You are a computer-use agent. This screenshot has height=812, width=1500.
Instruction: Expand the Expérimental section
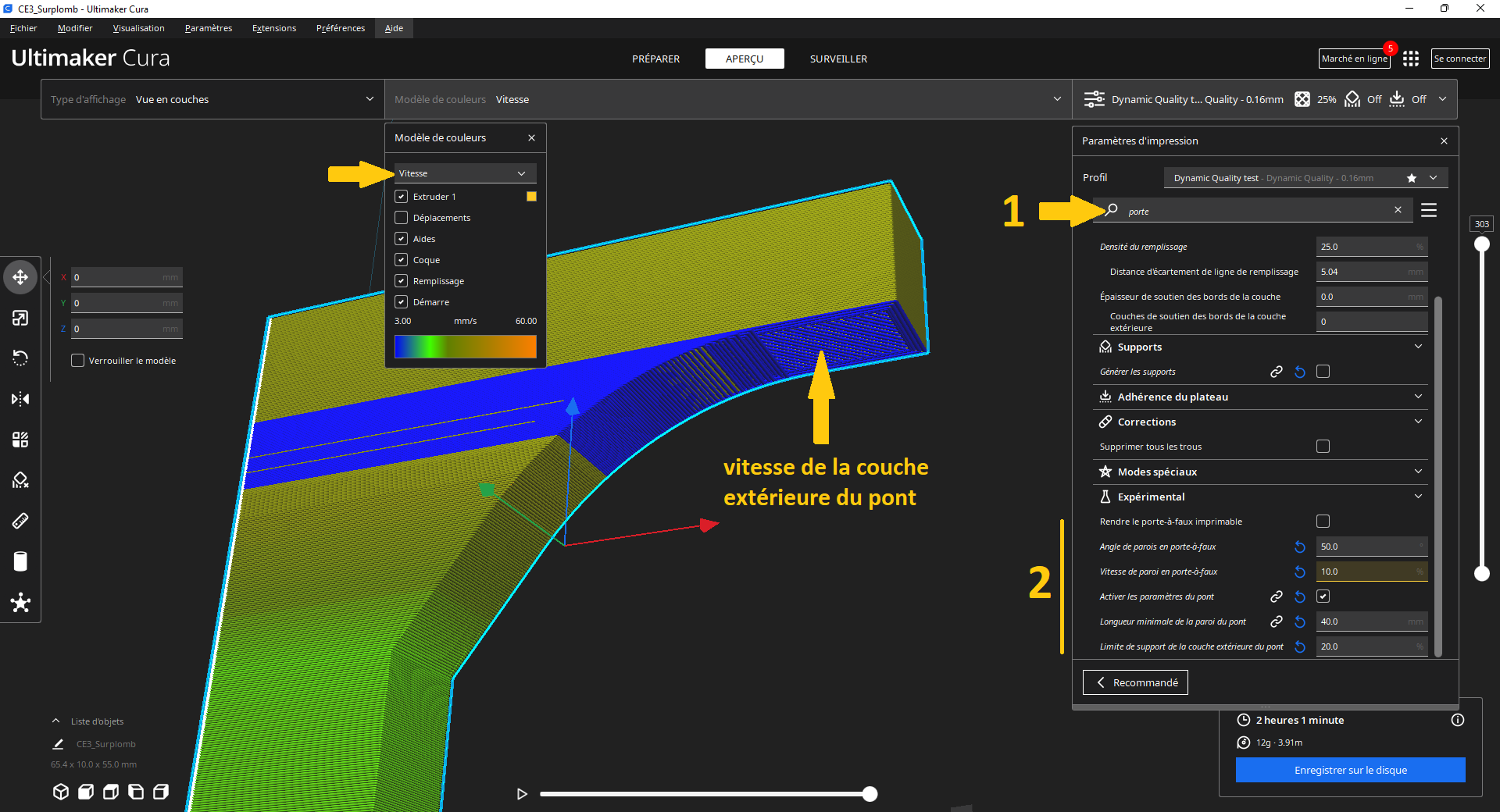[1260, 497]
